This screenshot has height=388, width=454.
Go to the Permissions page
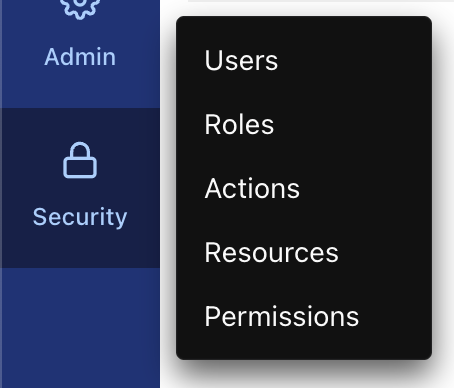[282, 316]
